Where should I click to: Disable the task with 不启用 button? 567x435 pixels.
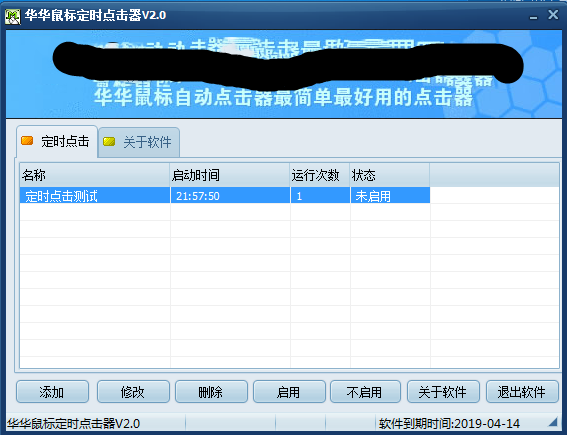click(365, 392)
